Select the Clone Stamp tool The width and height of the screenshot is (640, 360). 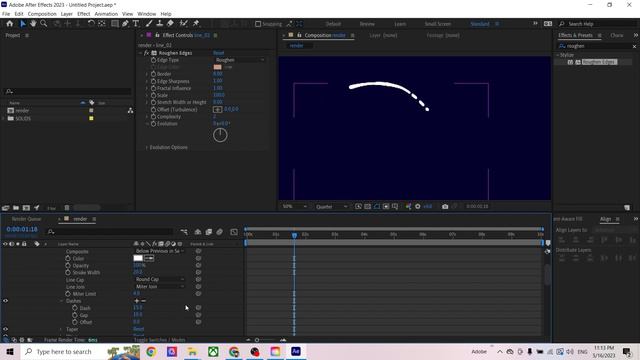coord(160,24)
